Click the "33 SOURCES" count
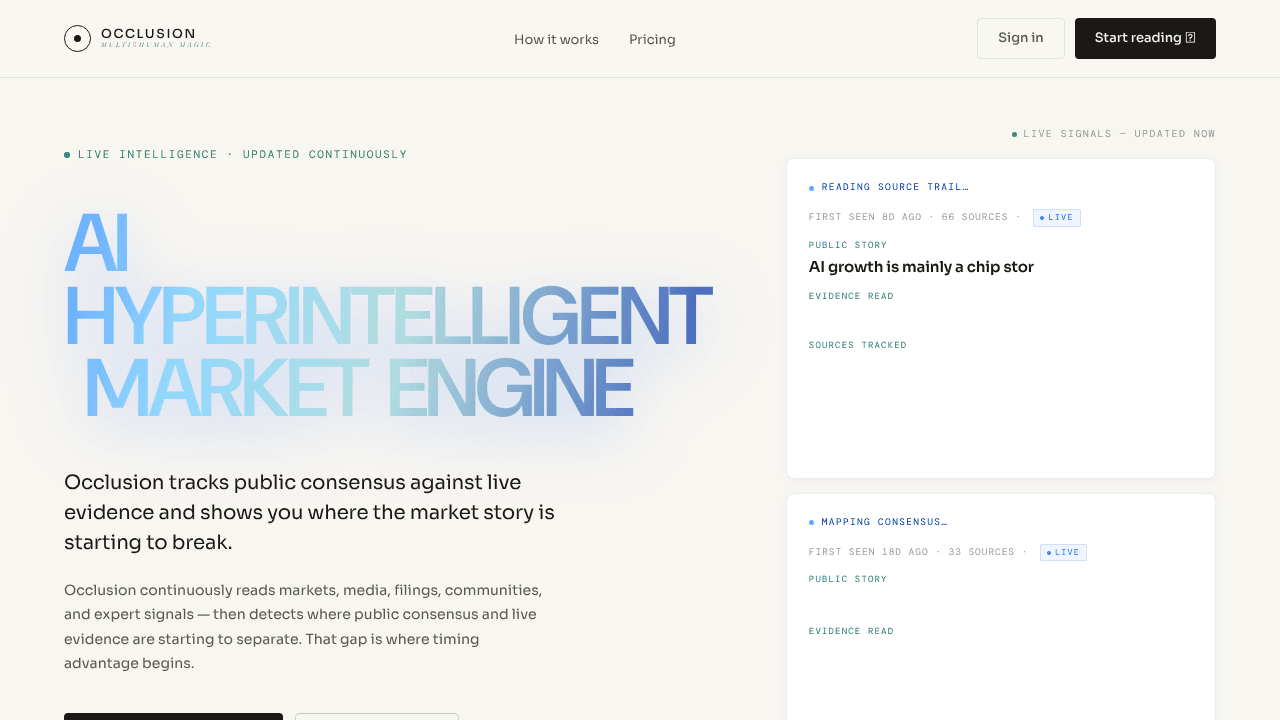The width and height of the screenshot is (1280, 720). tap(981, 552)
